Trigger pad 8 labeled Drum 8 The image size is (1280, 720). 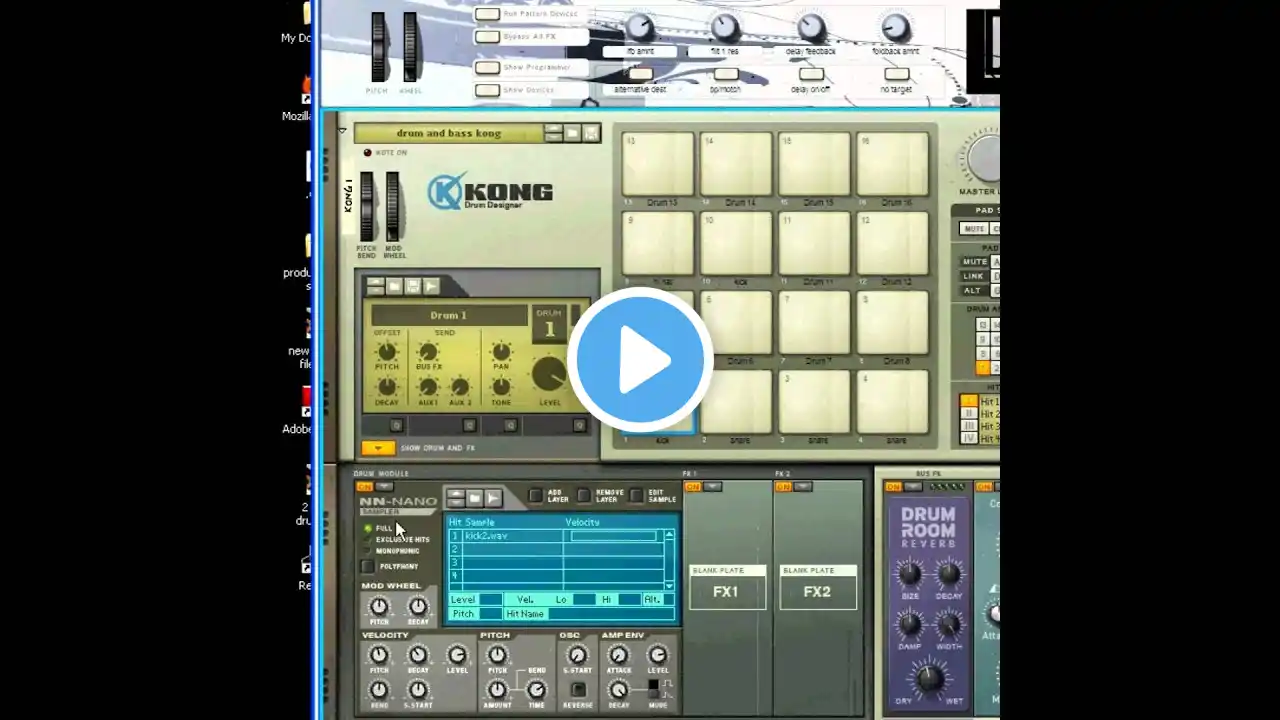[893, 323]
